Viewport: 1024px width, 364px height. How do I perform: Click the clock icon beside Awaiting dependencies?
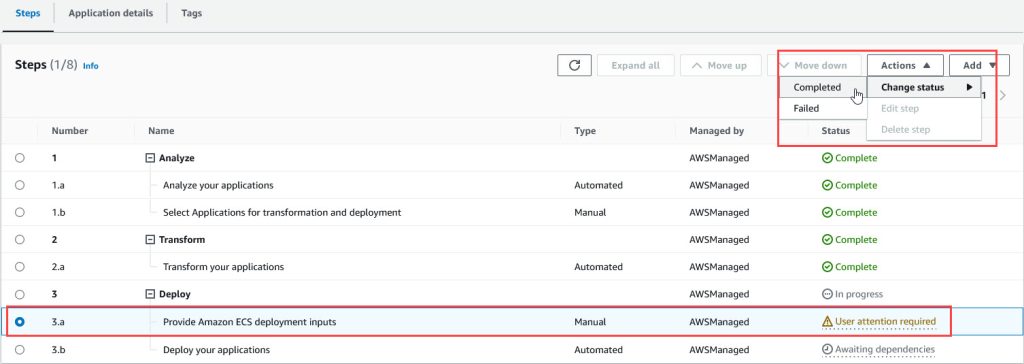point(827,350)
